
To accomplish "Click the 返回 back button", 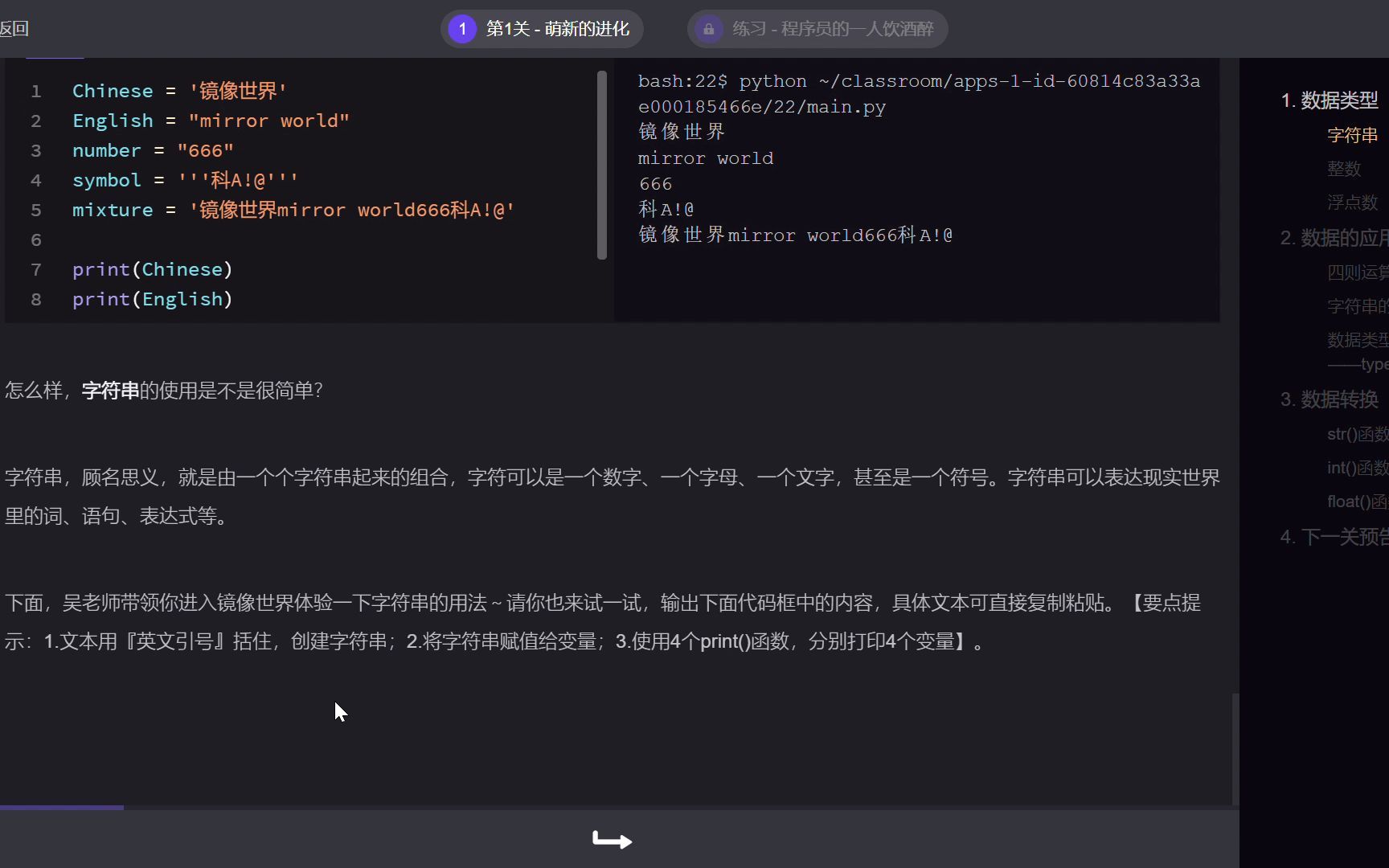I will click(x=14, y=29).
